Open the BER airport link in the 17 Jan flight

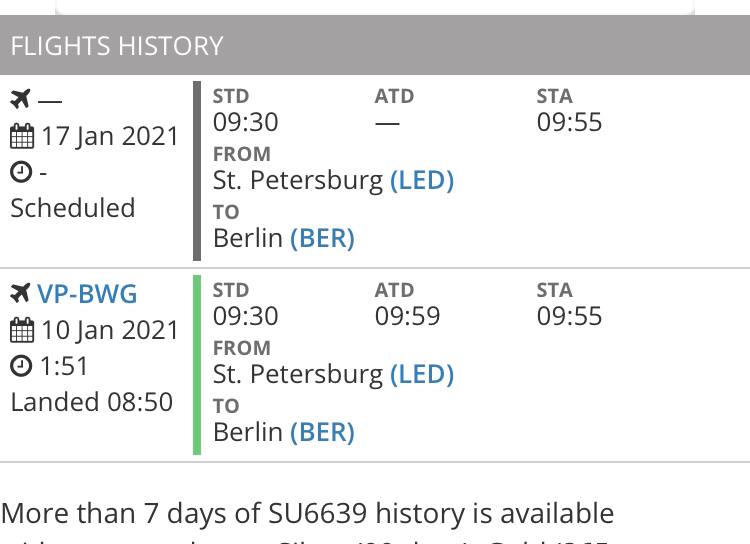tap(322, 238)
